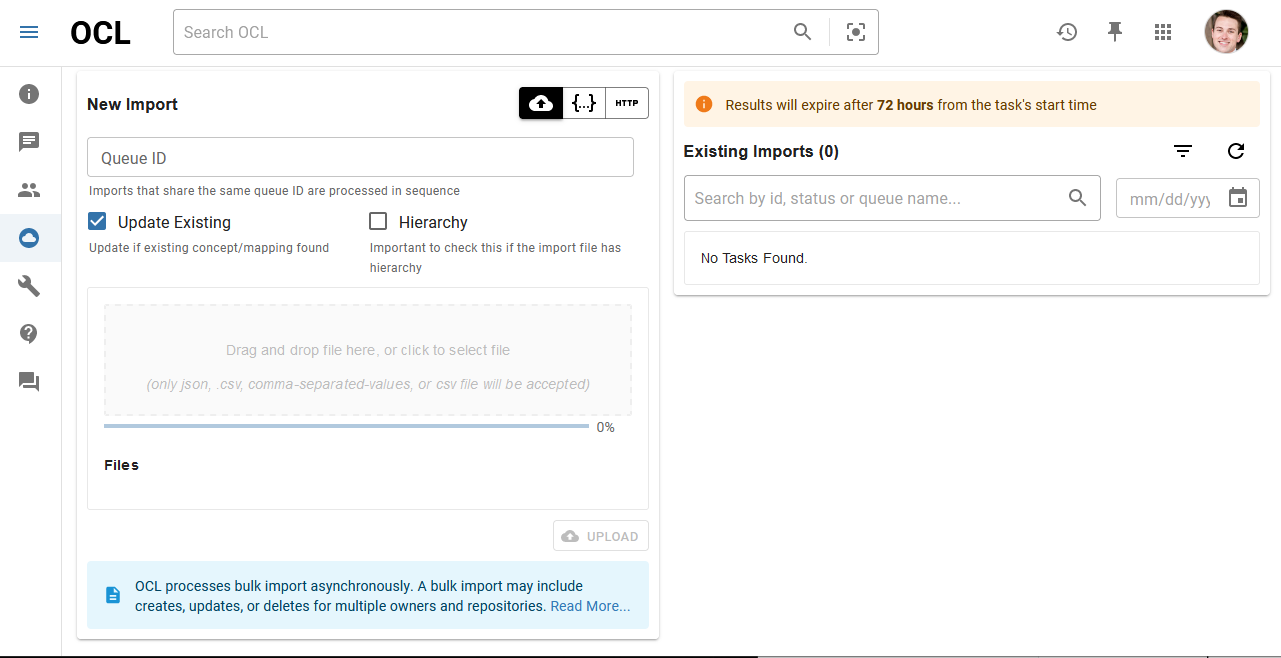The height and width of the screenshot is (658, 1281).
Task: Open the hamburger navigation menu
Action: (29, 32)
